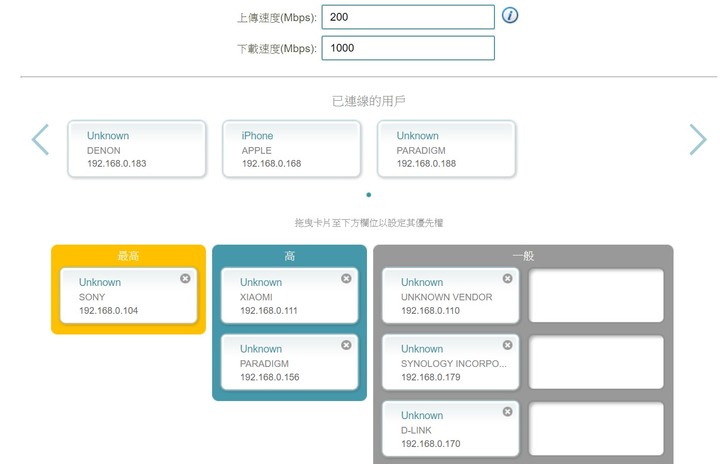Viewport: 720px width, 464px height.
Task: Click the carousel page indicator dot
Action: tap(369, 195)
